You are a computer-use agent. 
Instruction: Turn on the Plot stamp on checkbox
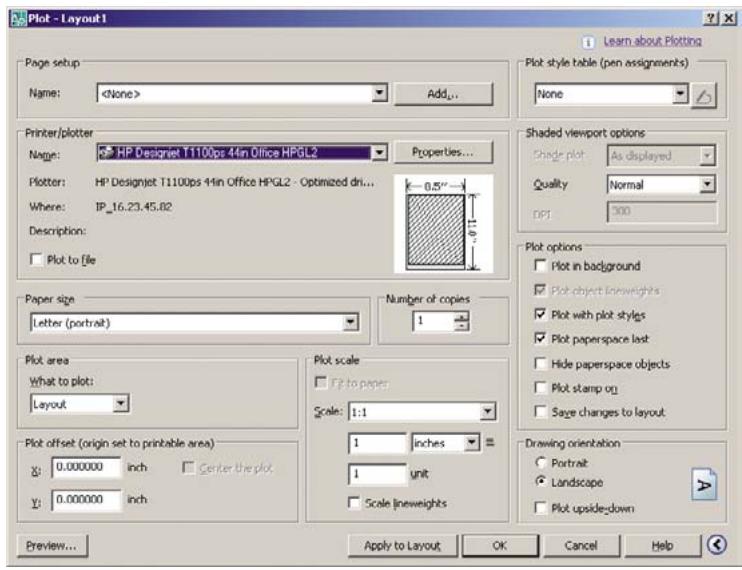(540, 388)
